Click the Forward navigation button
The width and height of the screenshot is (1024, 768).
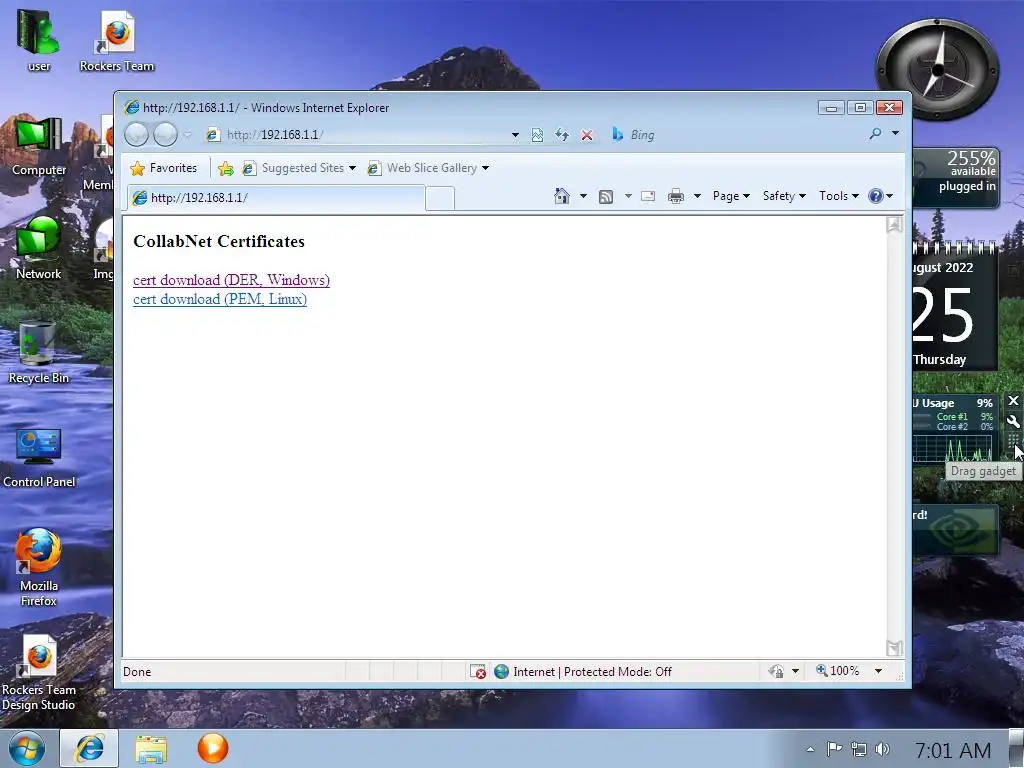click(x=165, y=135)
